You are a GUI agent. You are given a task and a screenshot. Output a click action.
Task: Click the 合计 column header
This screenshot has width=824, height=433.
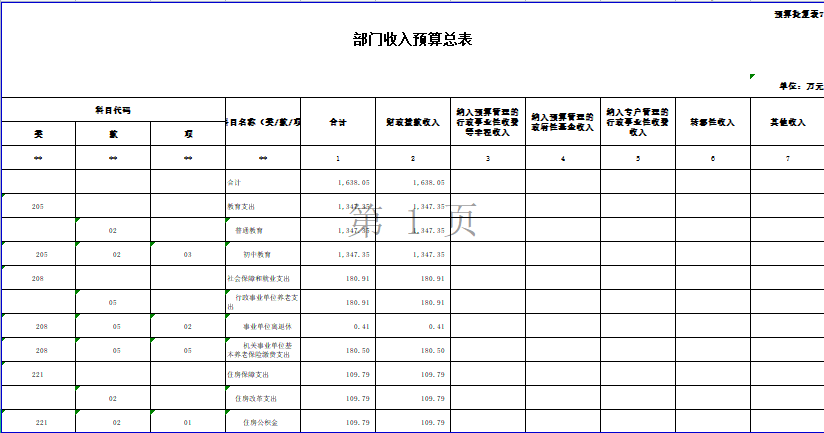338,122
